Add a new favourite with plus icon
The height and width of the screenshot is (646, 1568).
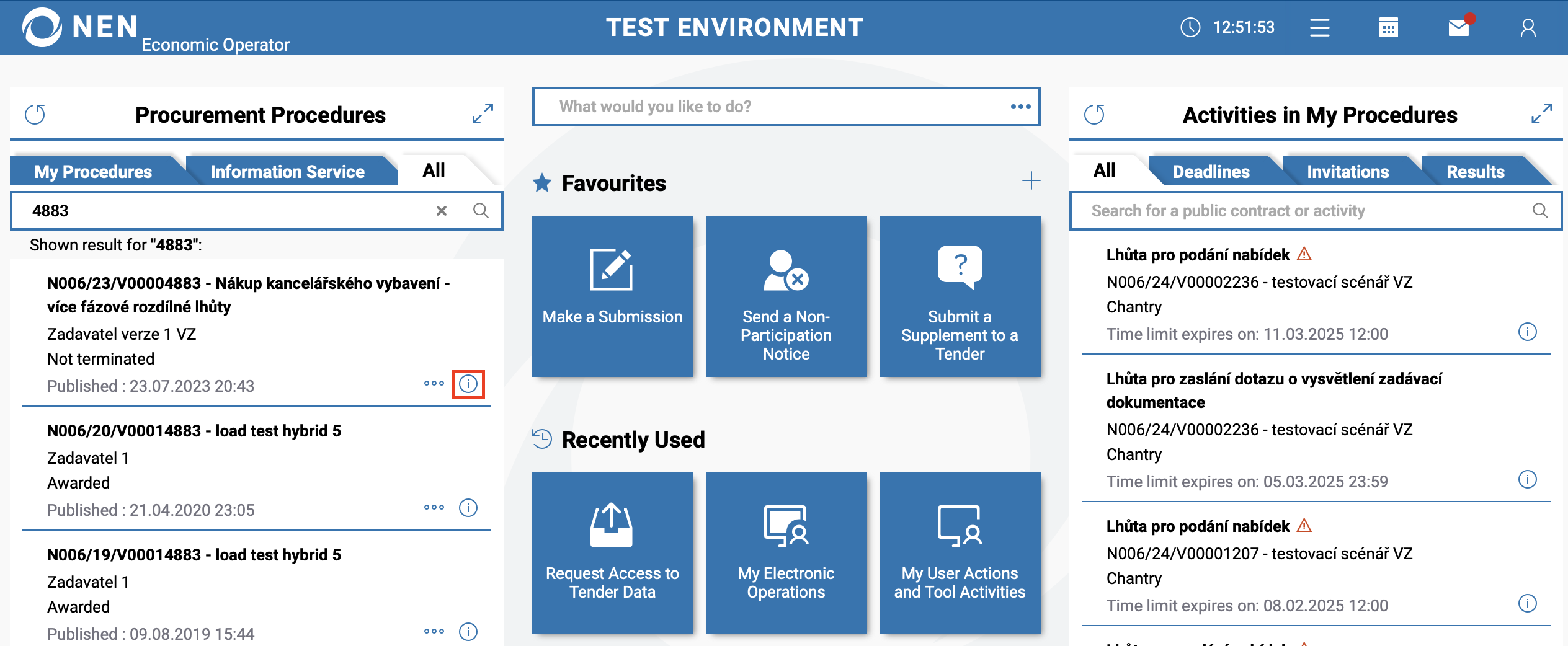[x=1031, y=181]
